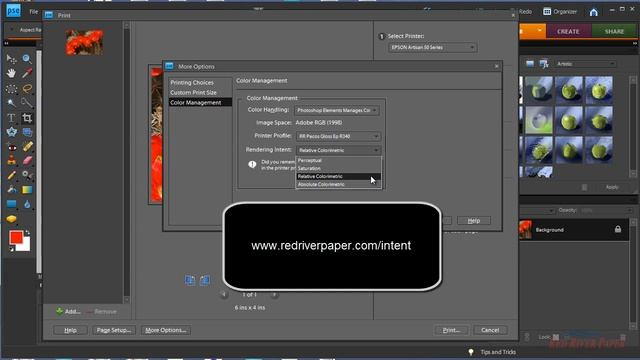Image resolution: width=640 pixels, height=360 pixels.
Task: Select the Red Eye Removal tool
Action: [11, 147]
